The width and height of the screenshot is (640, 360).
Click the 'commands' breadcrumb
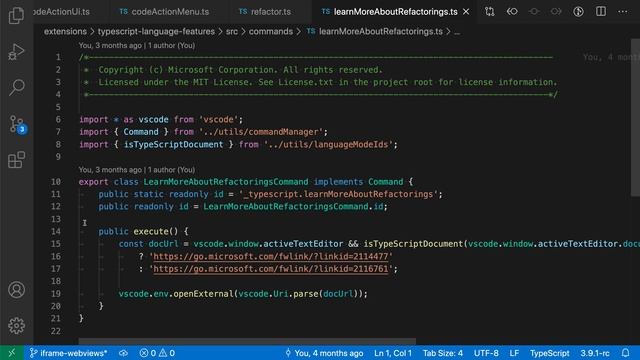(271, 31)
